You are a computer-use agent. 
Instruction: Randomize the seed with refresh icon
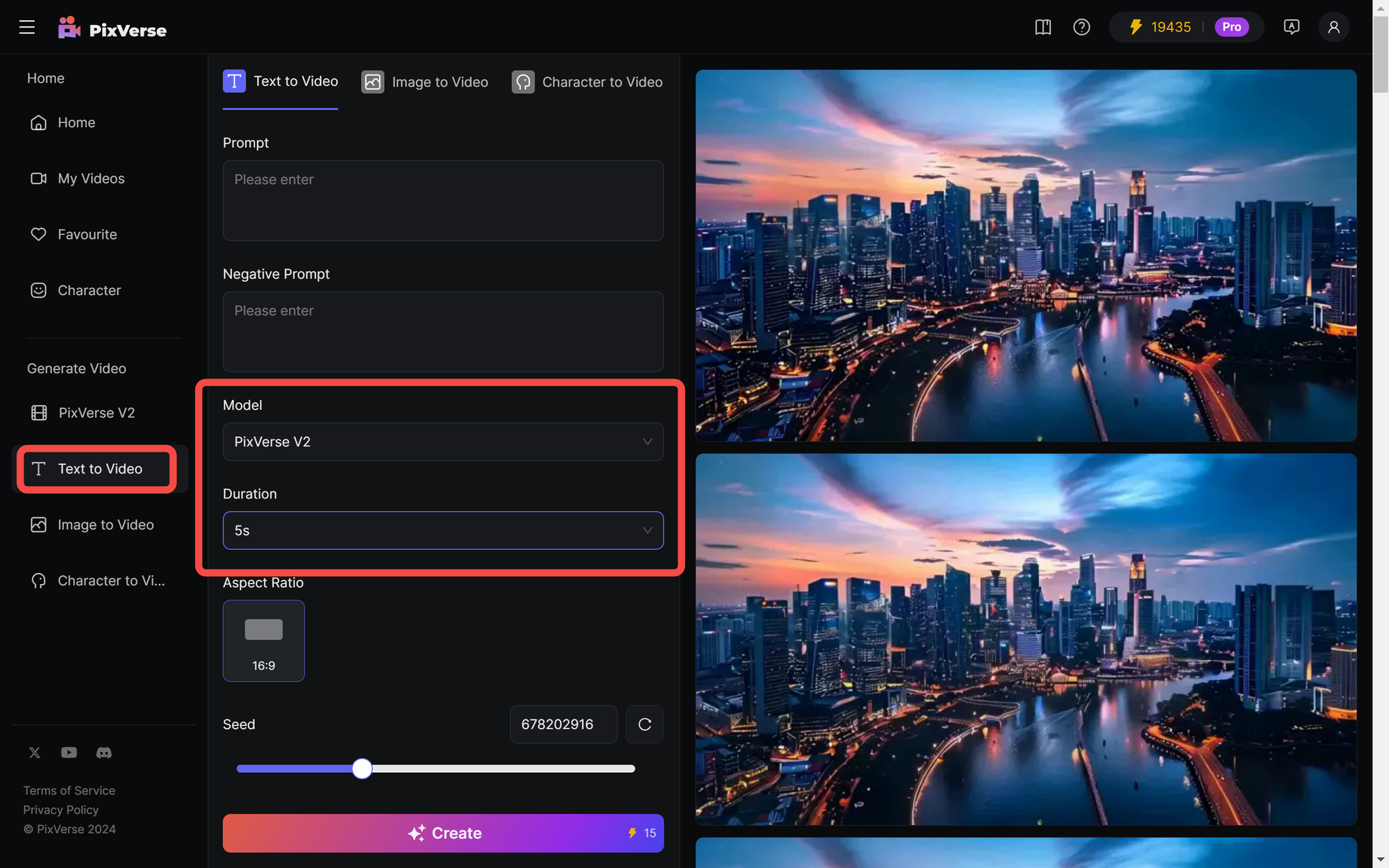click(644, 724)
